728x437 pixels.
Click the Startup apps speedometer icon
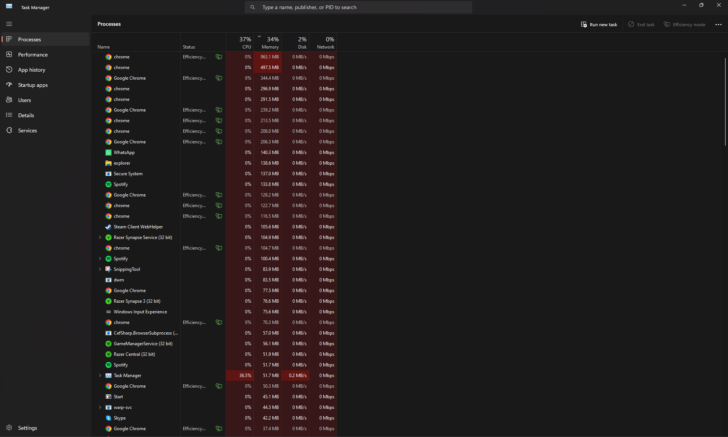click(x=9, y=85)
